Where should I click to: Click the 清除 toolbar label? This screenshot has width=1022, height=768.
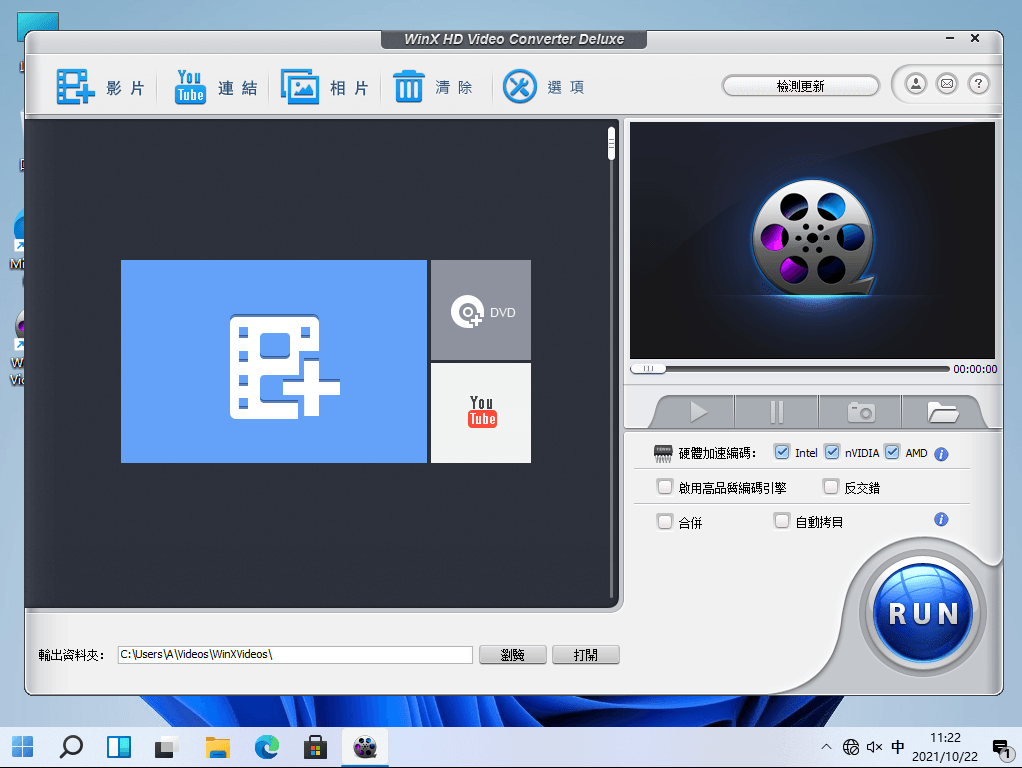454,87
